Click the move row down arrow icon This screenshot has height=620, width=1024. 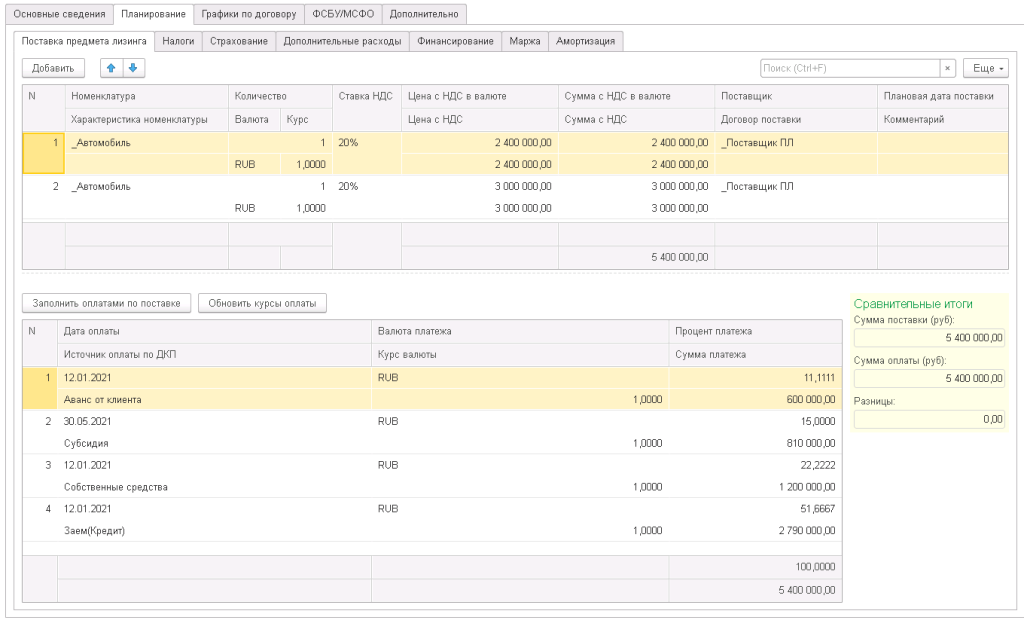pos(132,68)
